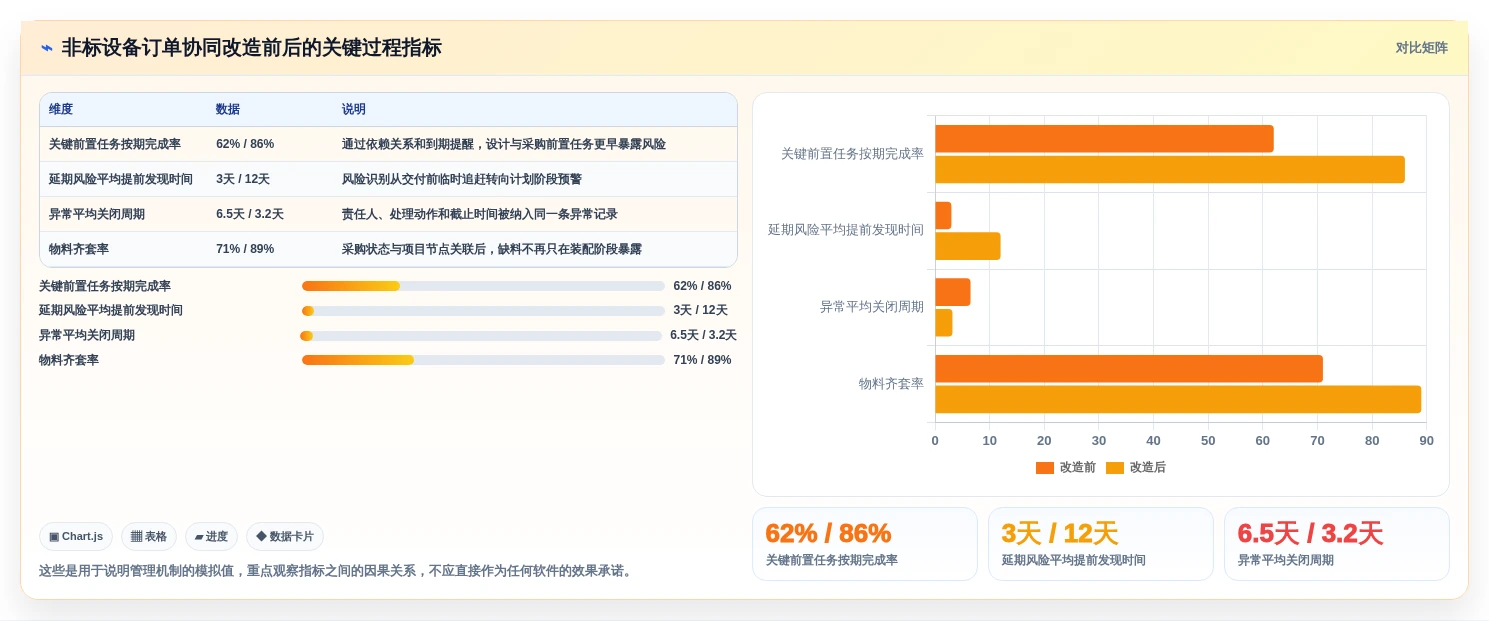1489x621 pixels.
Task: Click progress bar for 异常平均关闭周期
Action: (x=481, y=336)
